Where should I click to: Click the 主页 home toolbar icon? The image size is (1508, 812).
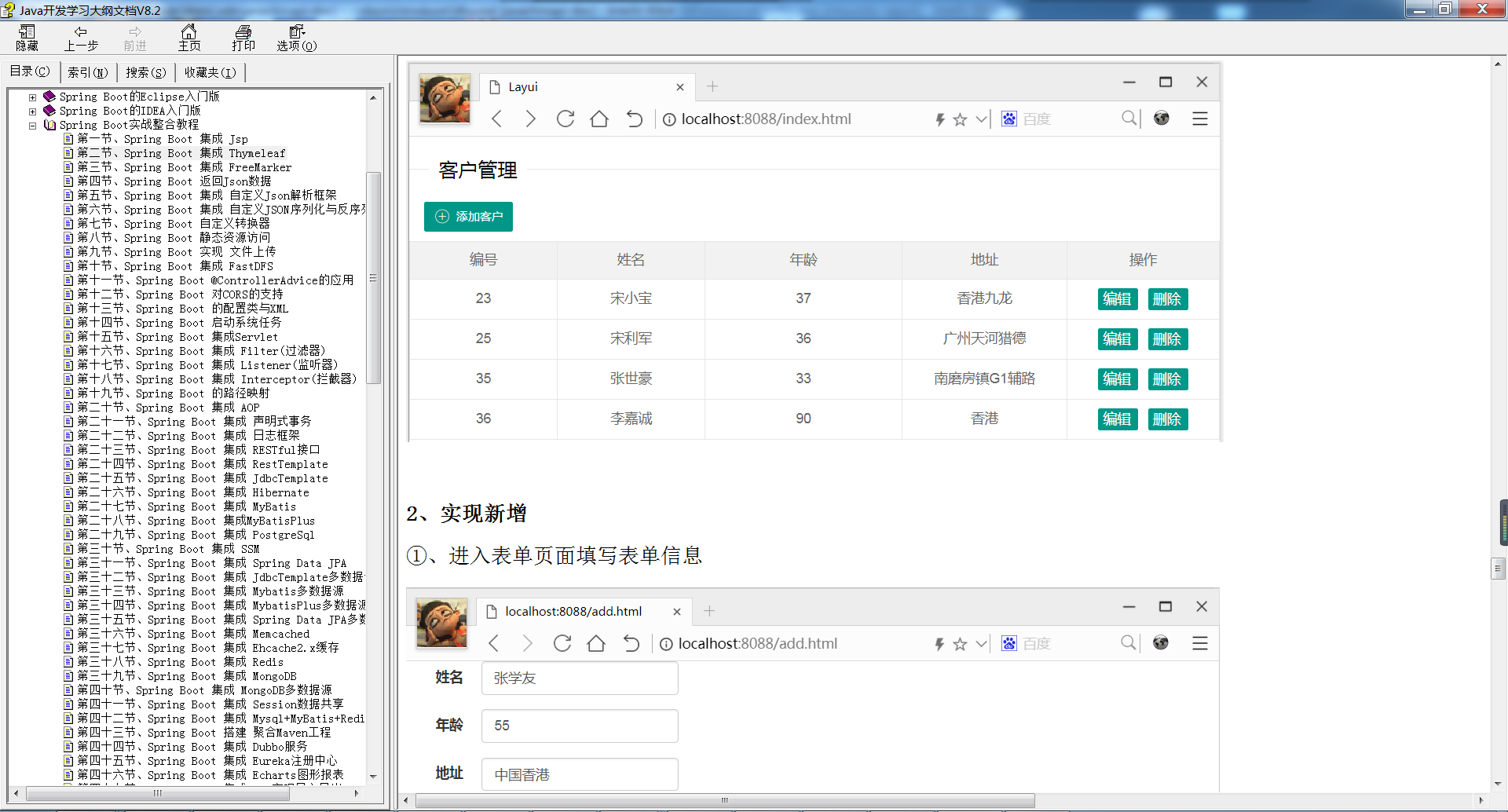[x=188, y=38]
